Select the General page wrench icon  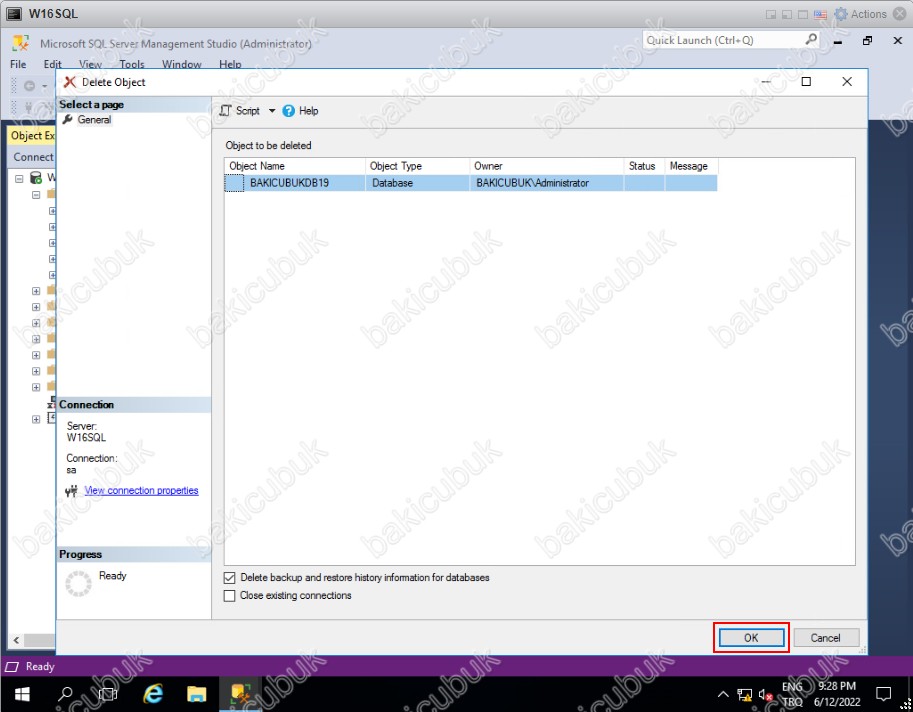[68, 119]
